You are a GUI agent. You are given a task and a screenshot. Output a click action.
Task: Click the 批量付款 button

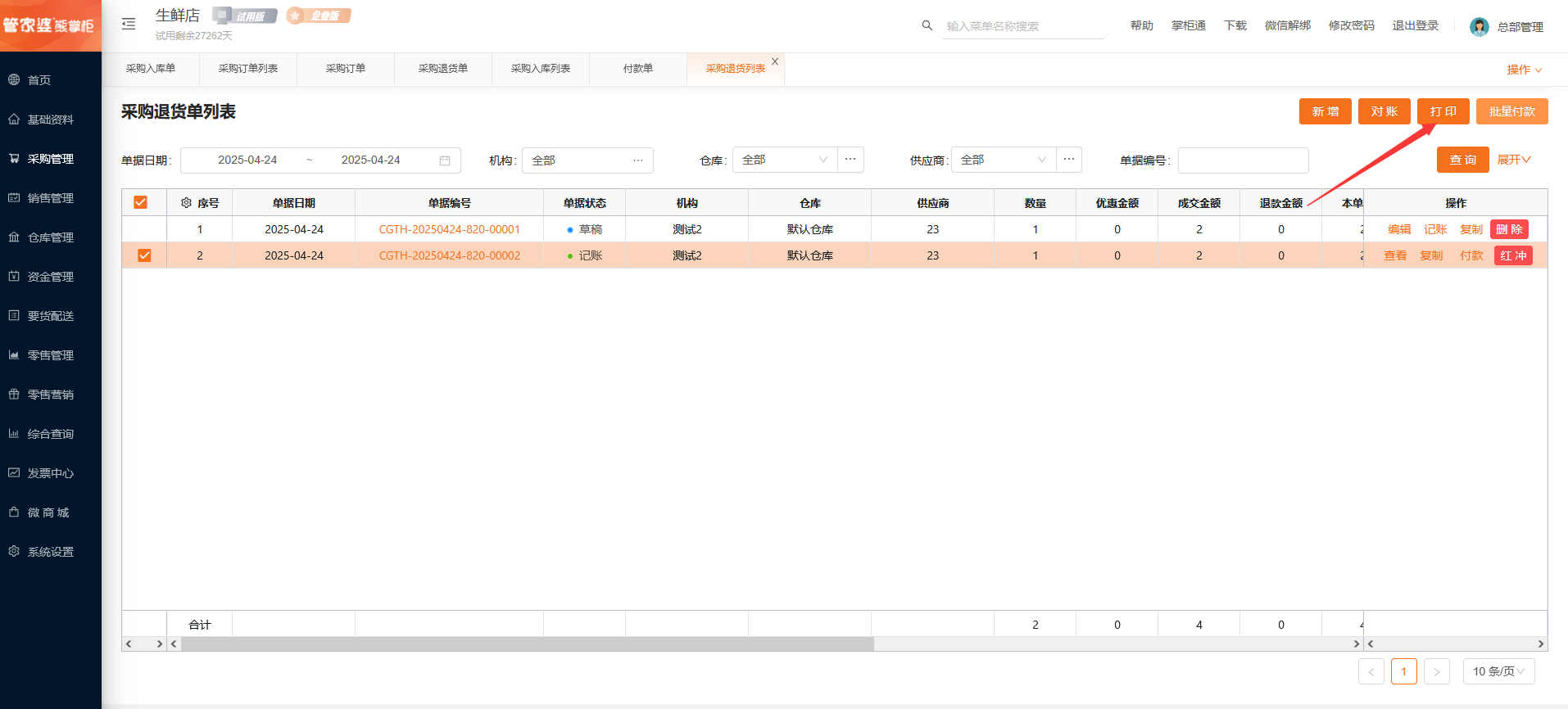(x=1512, y=111)
